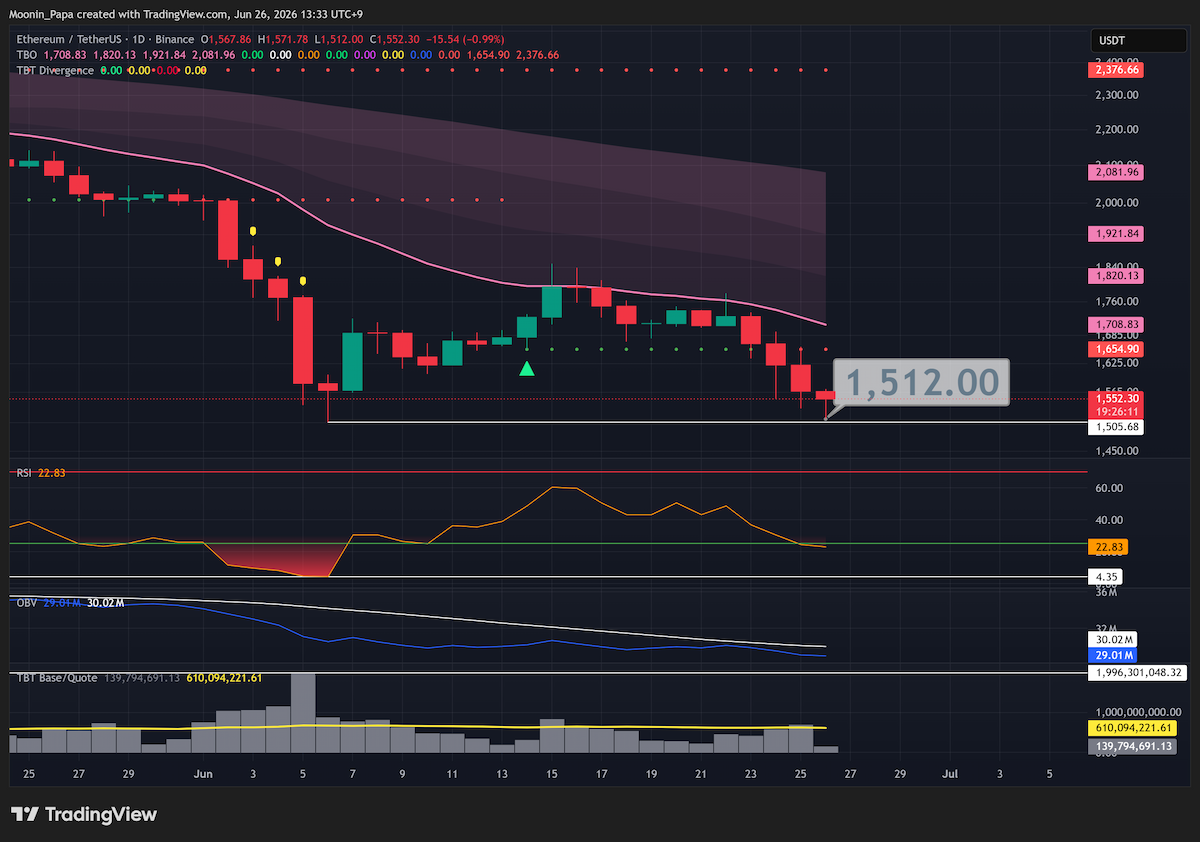Click the 2,081.96 pink price label

1118,172
